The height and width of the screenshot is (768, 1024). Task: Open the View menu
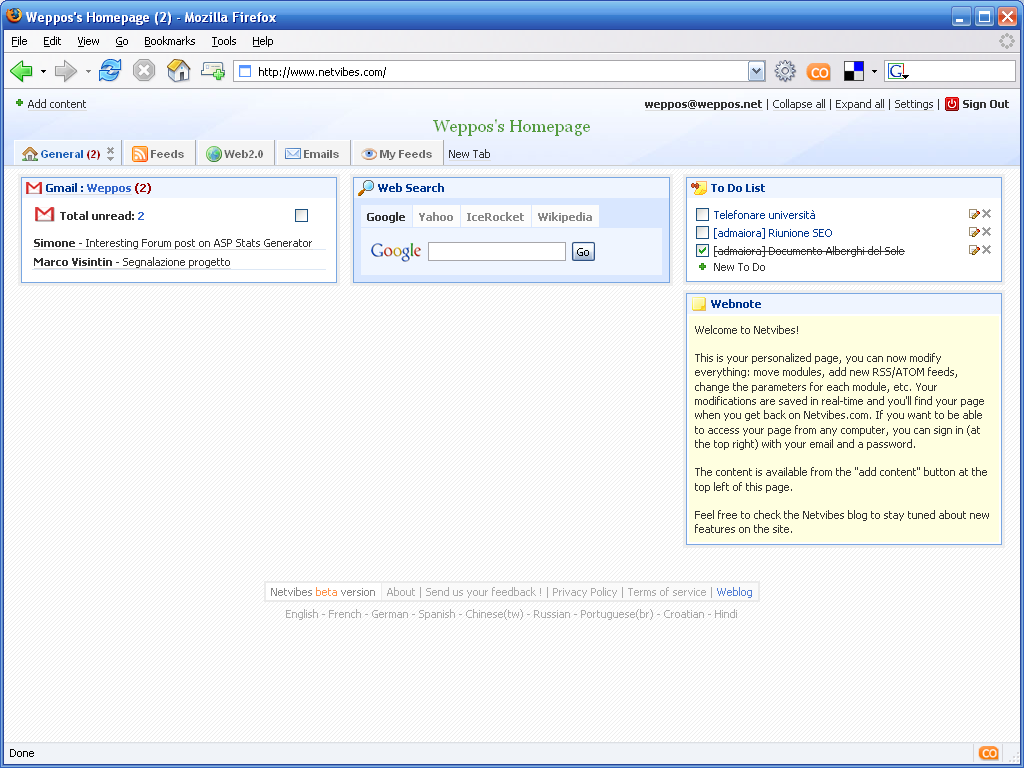pos(88,41)
